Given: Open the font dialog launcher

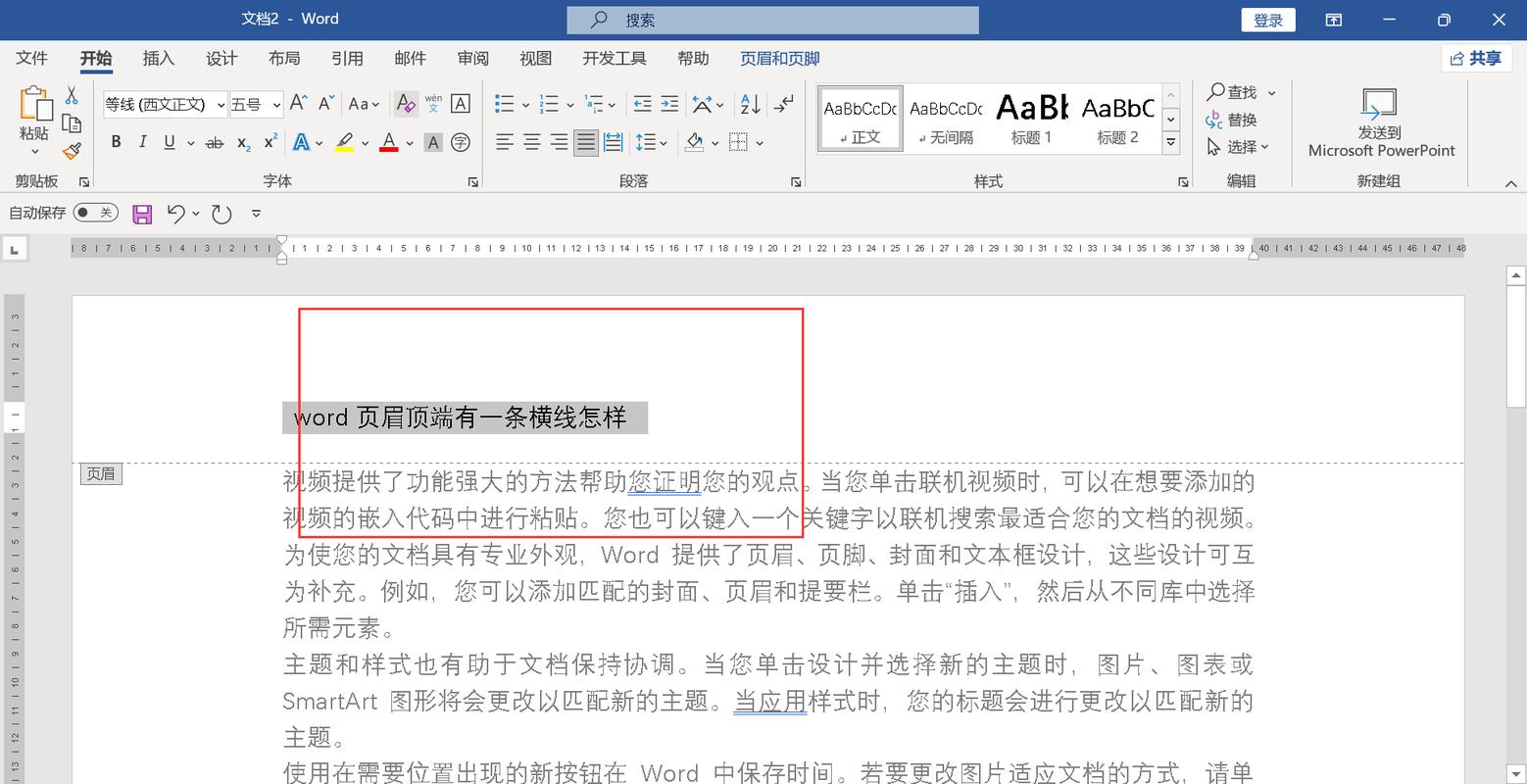Looking at the screenshot, I should [473, 182].
